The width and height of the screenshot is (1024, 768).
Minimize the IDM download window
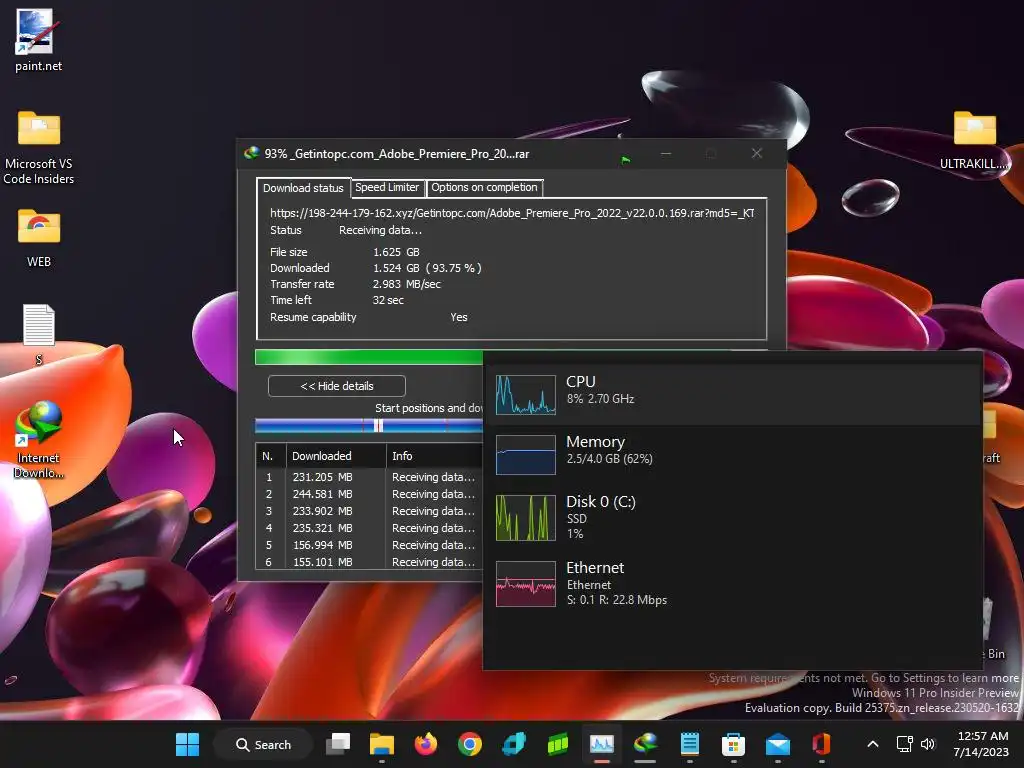(x=665, y=153)
